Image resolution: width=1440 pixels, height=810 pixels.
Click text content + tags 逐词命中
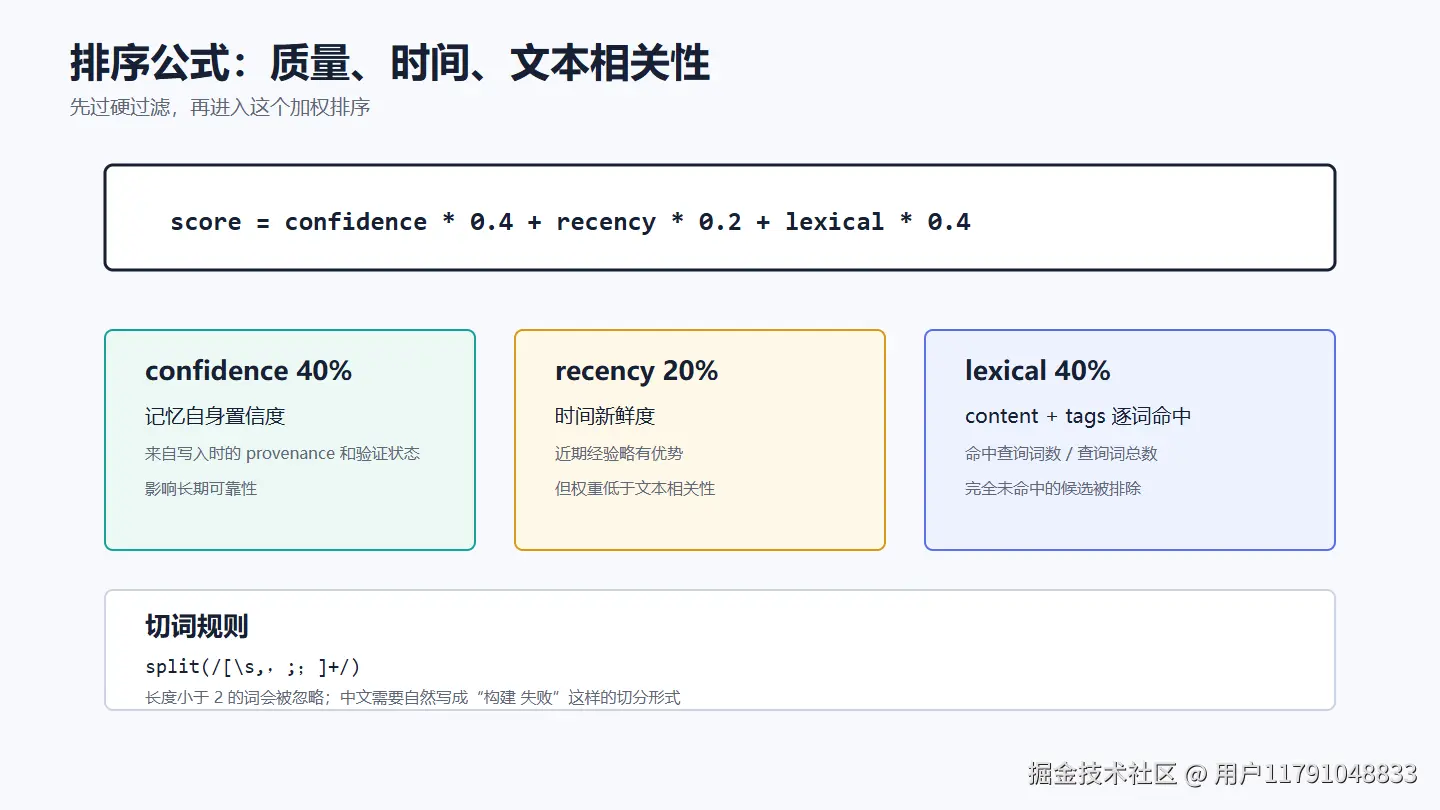(x=1078, y=416)
